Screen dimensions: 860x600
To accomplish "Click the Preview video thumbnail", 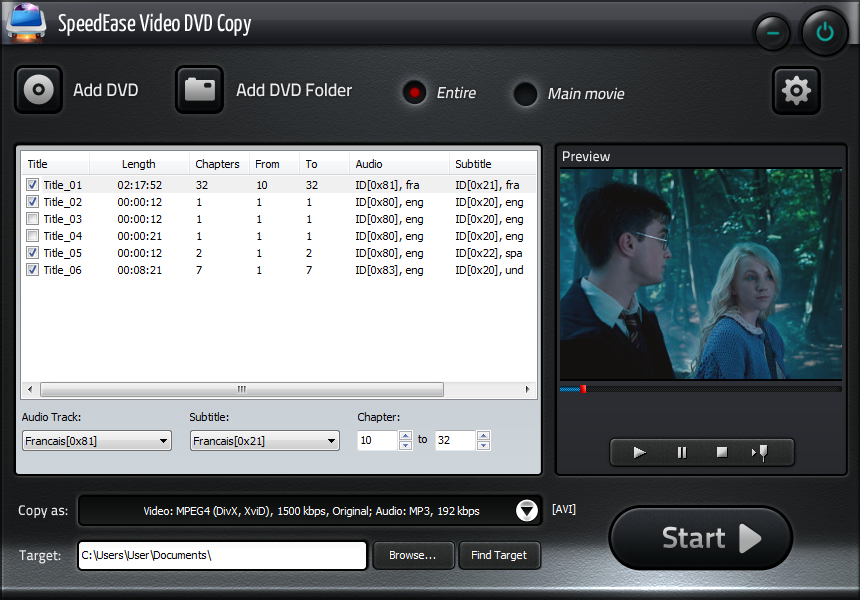I will (x=700, y=274).
